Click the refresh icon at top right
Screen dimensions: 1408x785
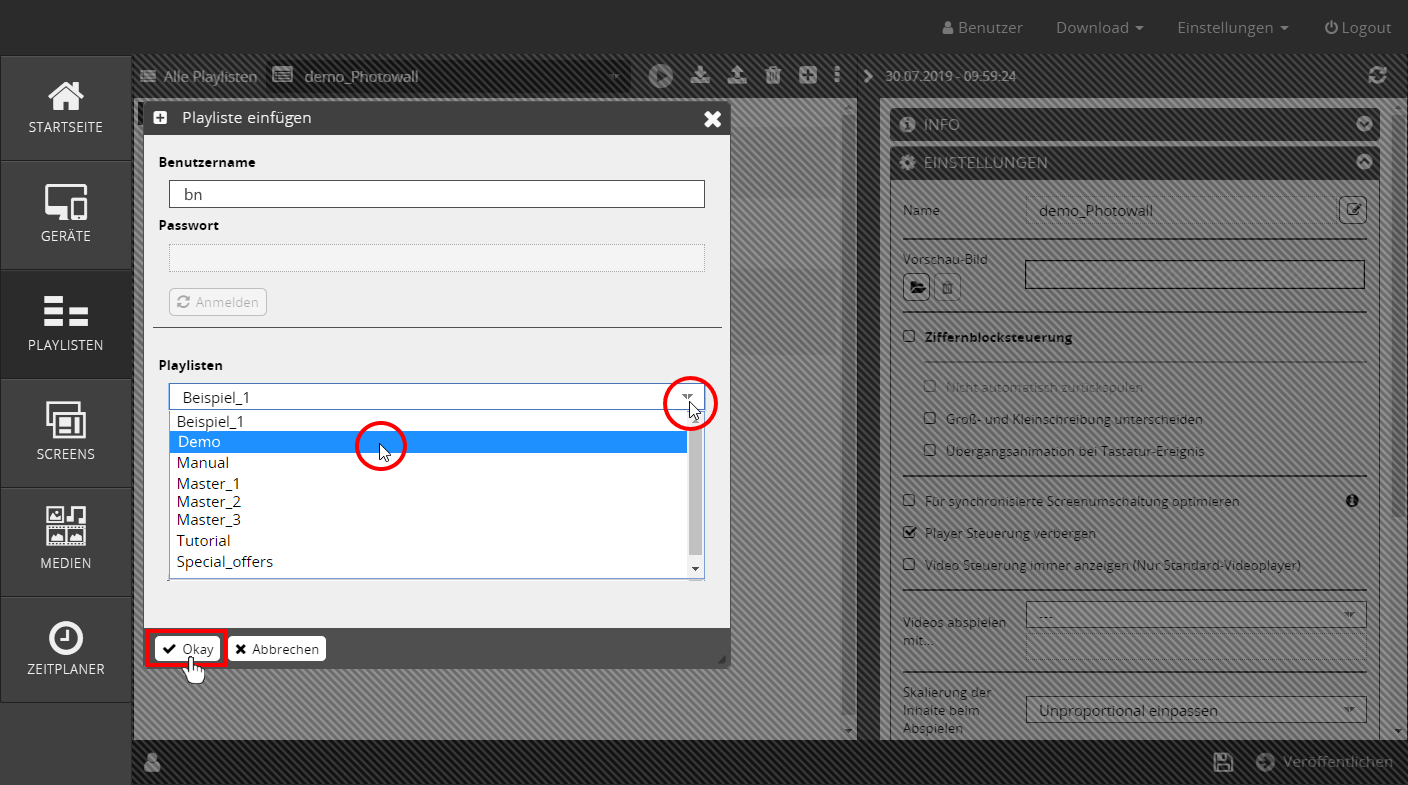tap(1377, 75)
